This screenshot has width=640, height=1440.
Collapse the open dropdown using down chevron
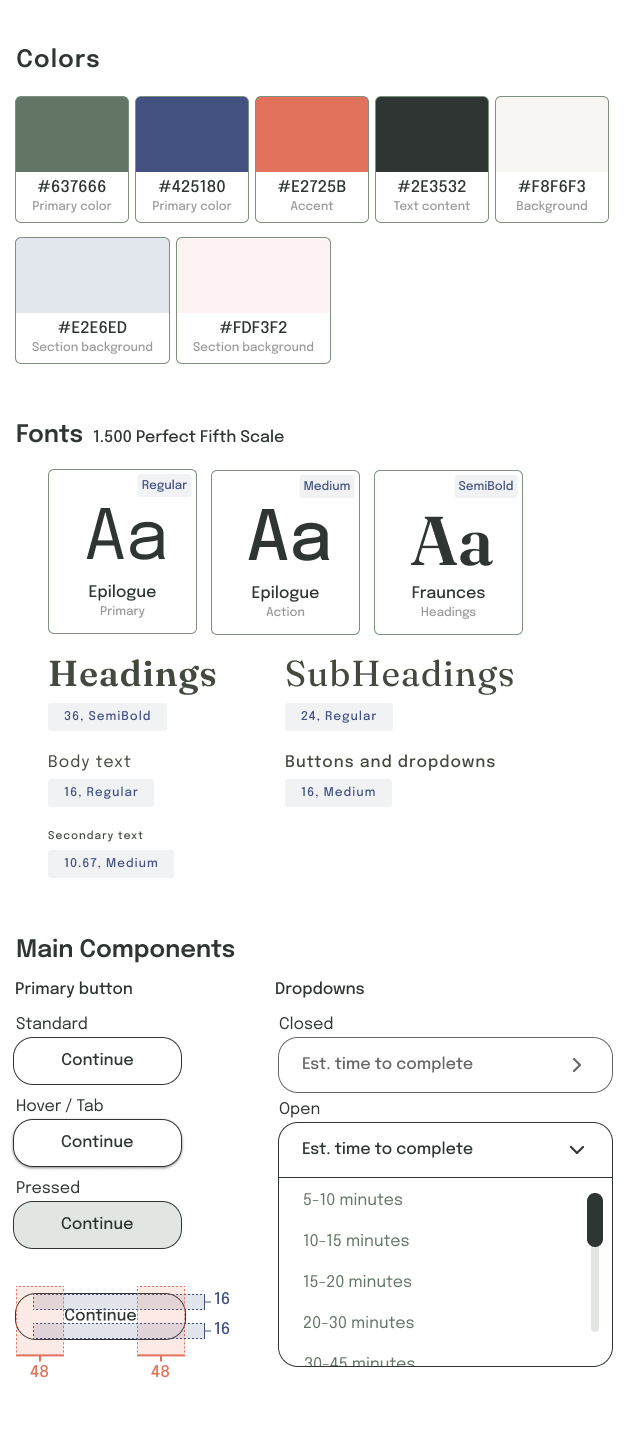click(577, 1150)
